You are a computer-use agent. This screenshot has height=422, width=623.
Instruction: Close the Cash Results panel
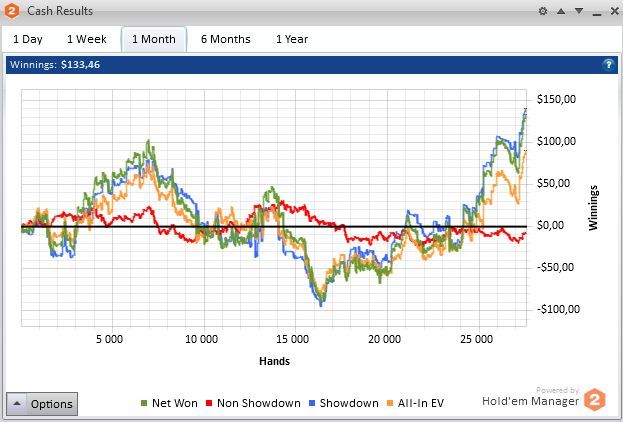point(615,11)
